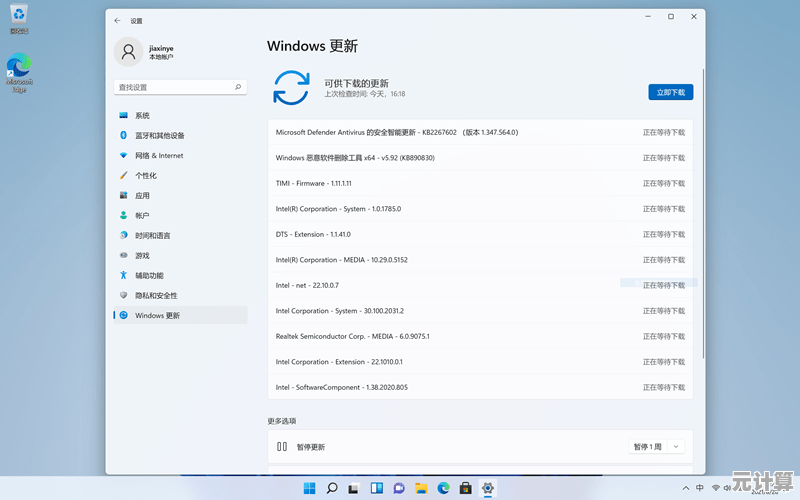Open 个性化 settings category
Image resolution: width=800 pixels, height=500 pixels.
click(180, 175)
